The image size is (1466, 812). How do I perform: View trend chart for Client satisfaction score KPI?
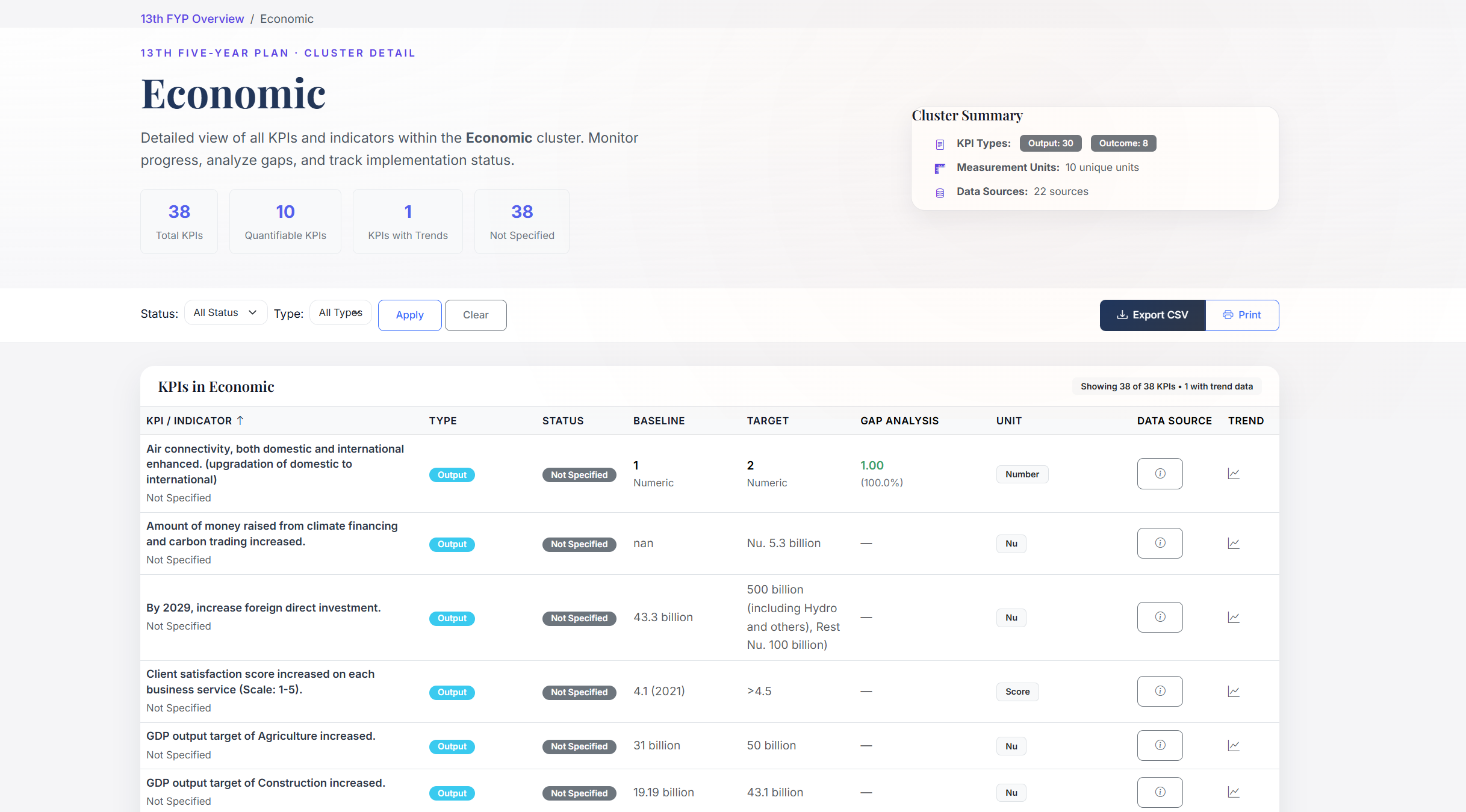pos(1234,691)
